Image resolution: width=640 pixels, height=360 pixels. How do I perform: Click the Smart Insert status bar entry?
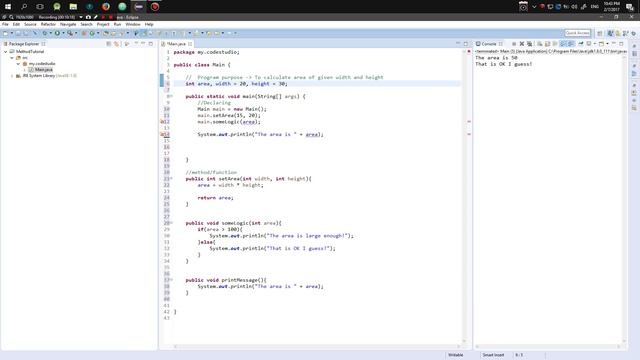tap(493, 355)
